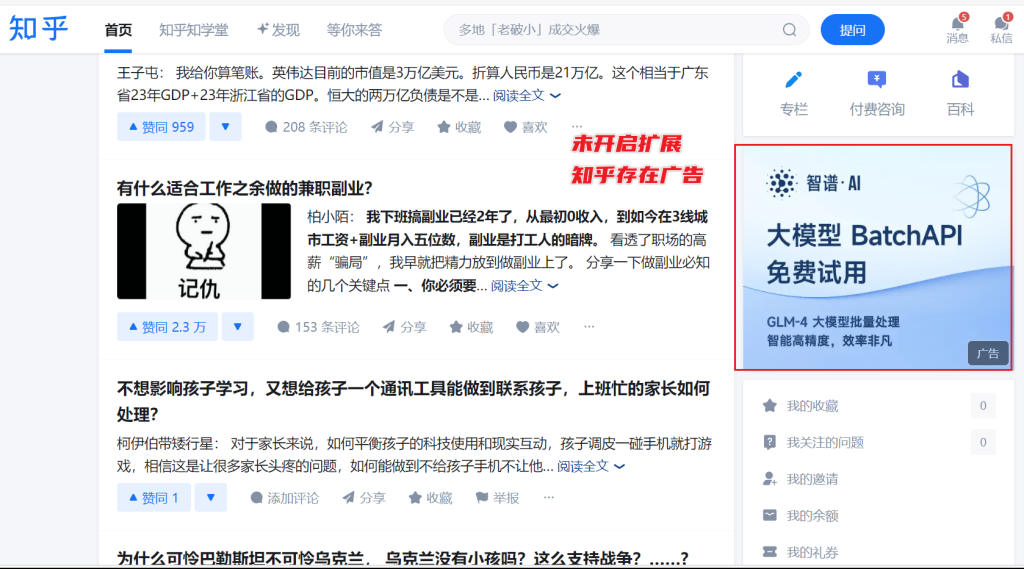This screenshot has width=1024, height=569.
Task: Switch to 知乎知学堂 tab
Action: [194, 30]
